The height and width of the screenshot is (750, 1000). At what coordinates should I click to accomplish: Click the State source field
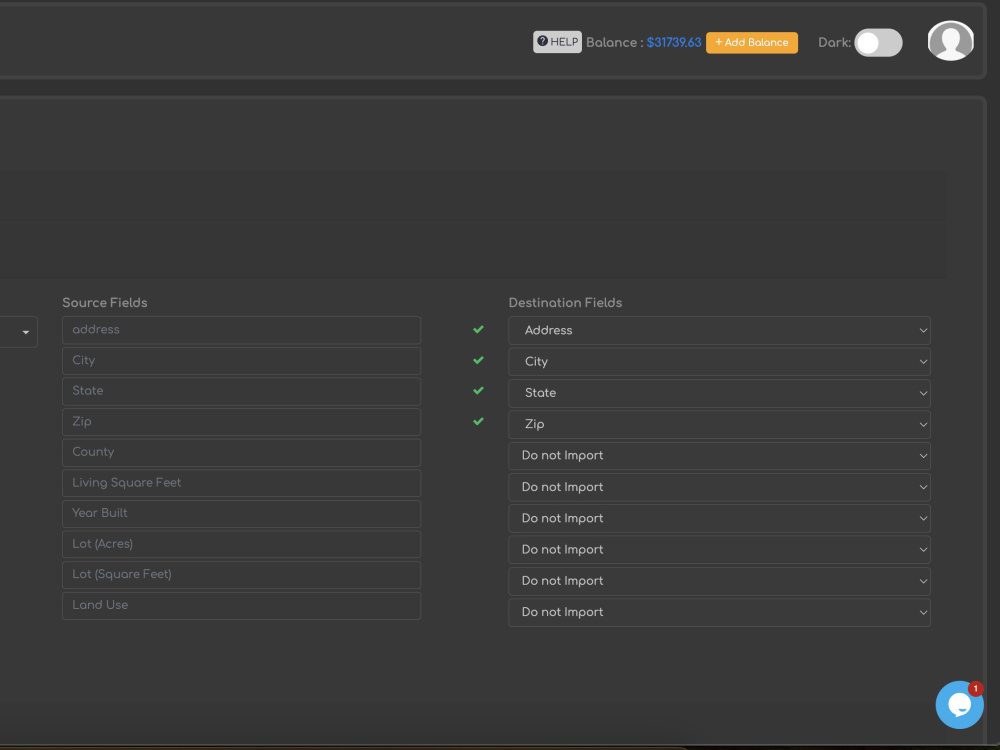(241, 391)
